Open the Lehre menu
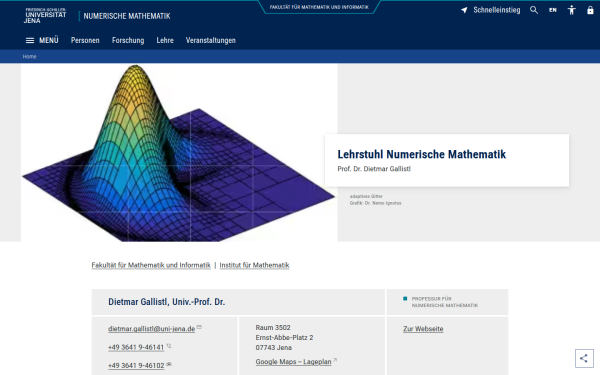 point(165,40)
